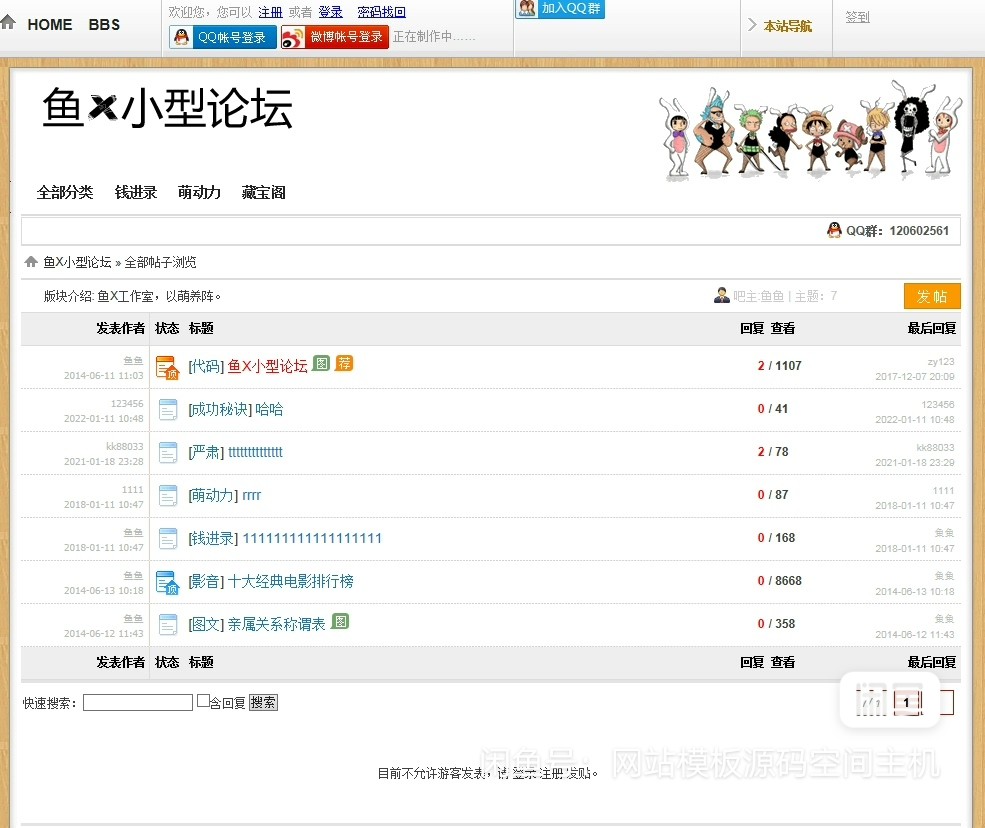Open the thread 亲属关系称谓表
This screenshot has height=828, width=985.
pos(276,624)
